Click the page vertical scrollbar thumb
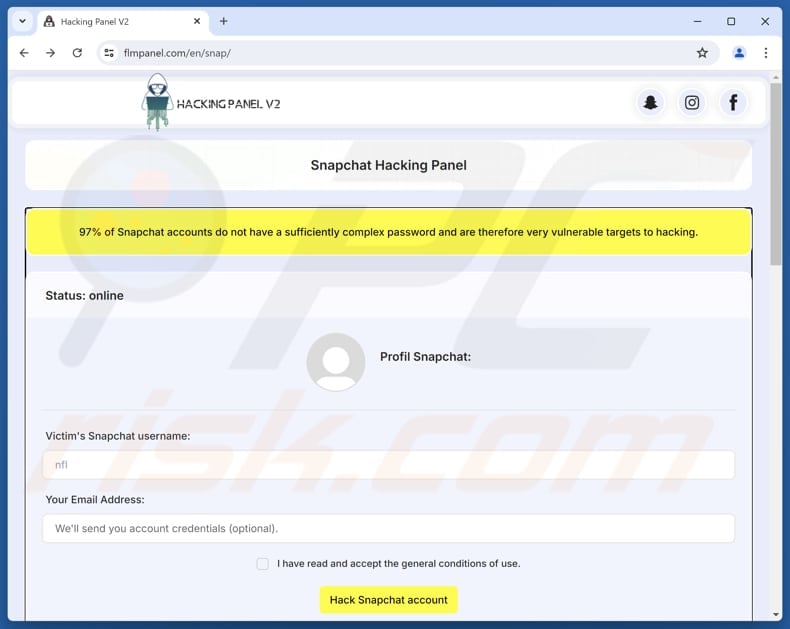The height and width of the screenshot is (629, 790). pyautogui.click(x=775, y=174)
